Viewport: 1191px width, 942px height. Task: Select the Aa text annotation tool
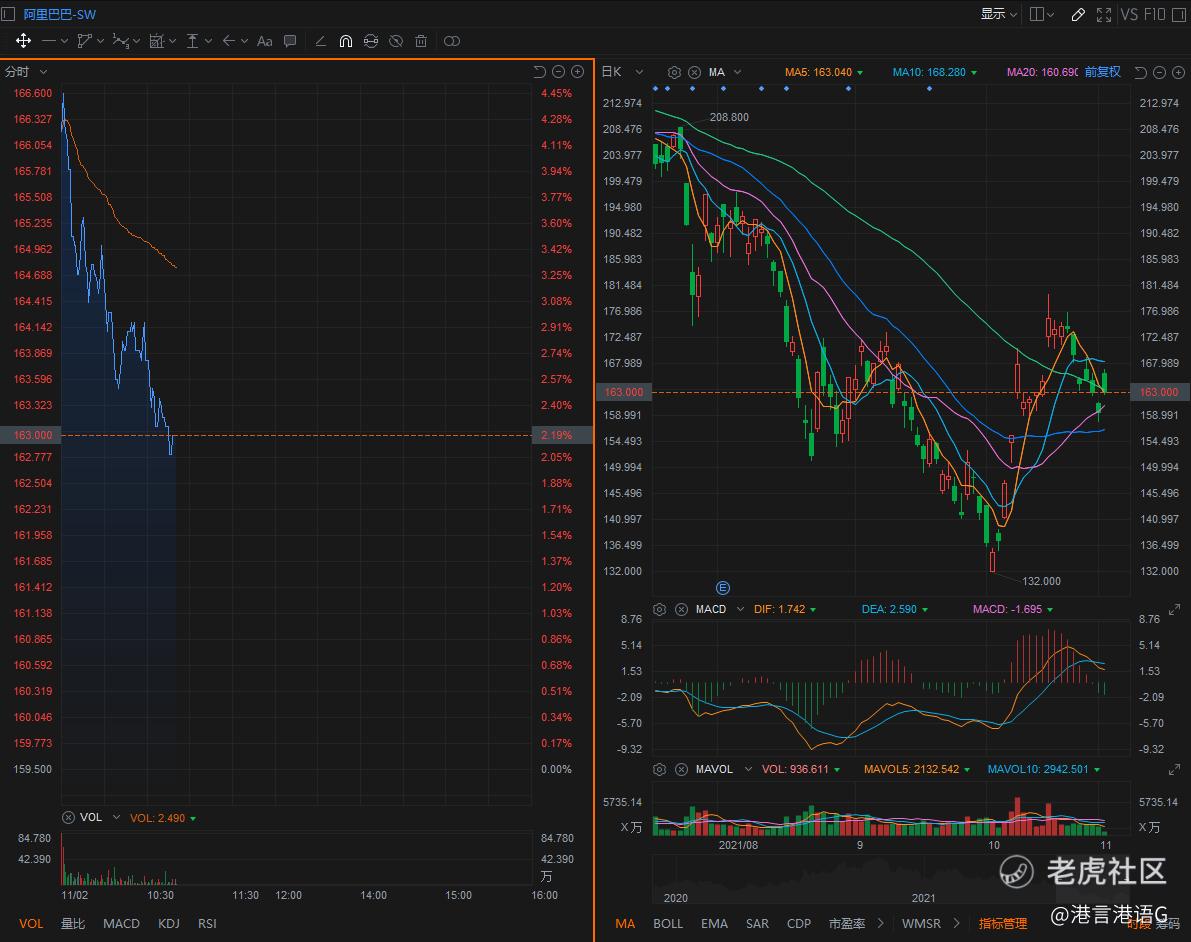[264, 41]
